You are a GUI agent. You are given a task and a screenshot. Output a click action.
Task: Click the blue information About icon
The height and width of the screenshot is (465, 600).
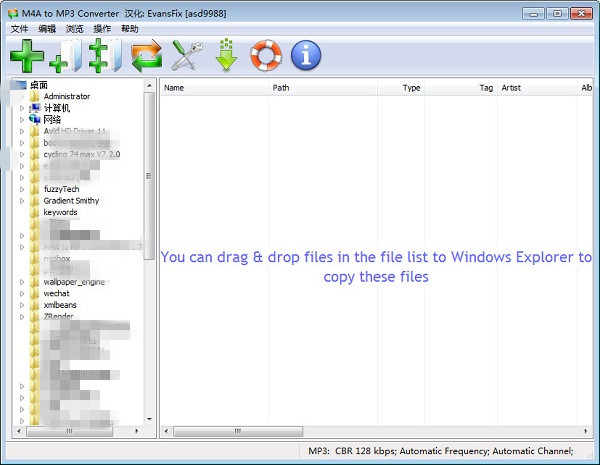pyautogui.click(x=305, y=55)
